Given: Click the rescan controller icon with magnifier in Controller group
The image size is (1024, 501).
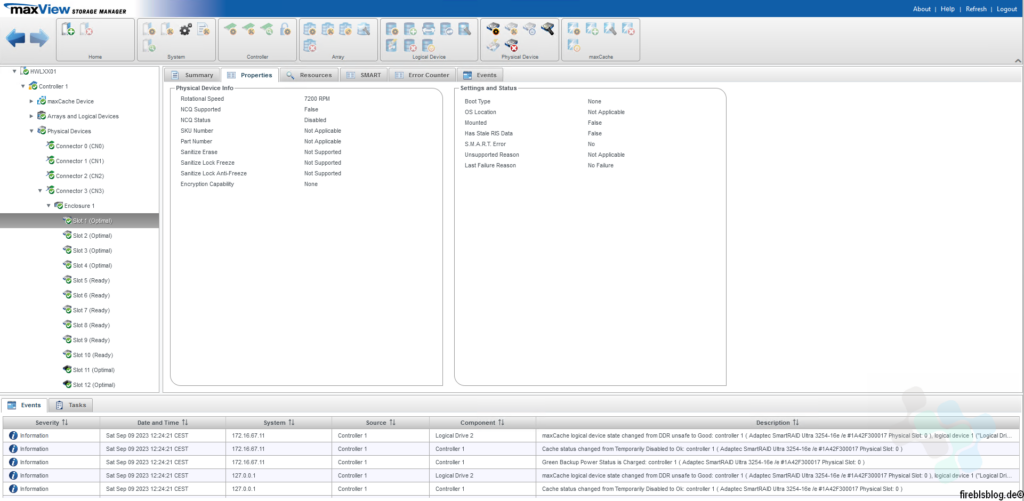Looking at the screenshot, I should (266, 29).
